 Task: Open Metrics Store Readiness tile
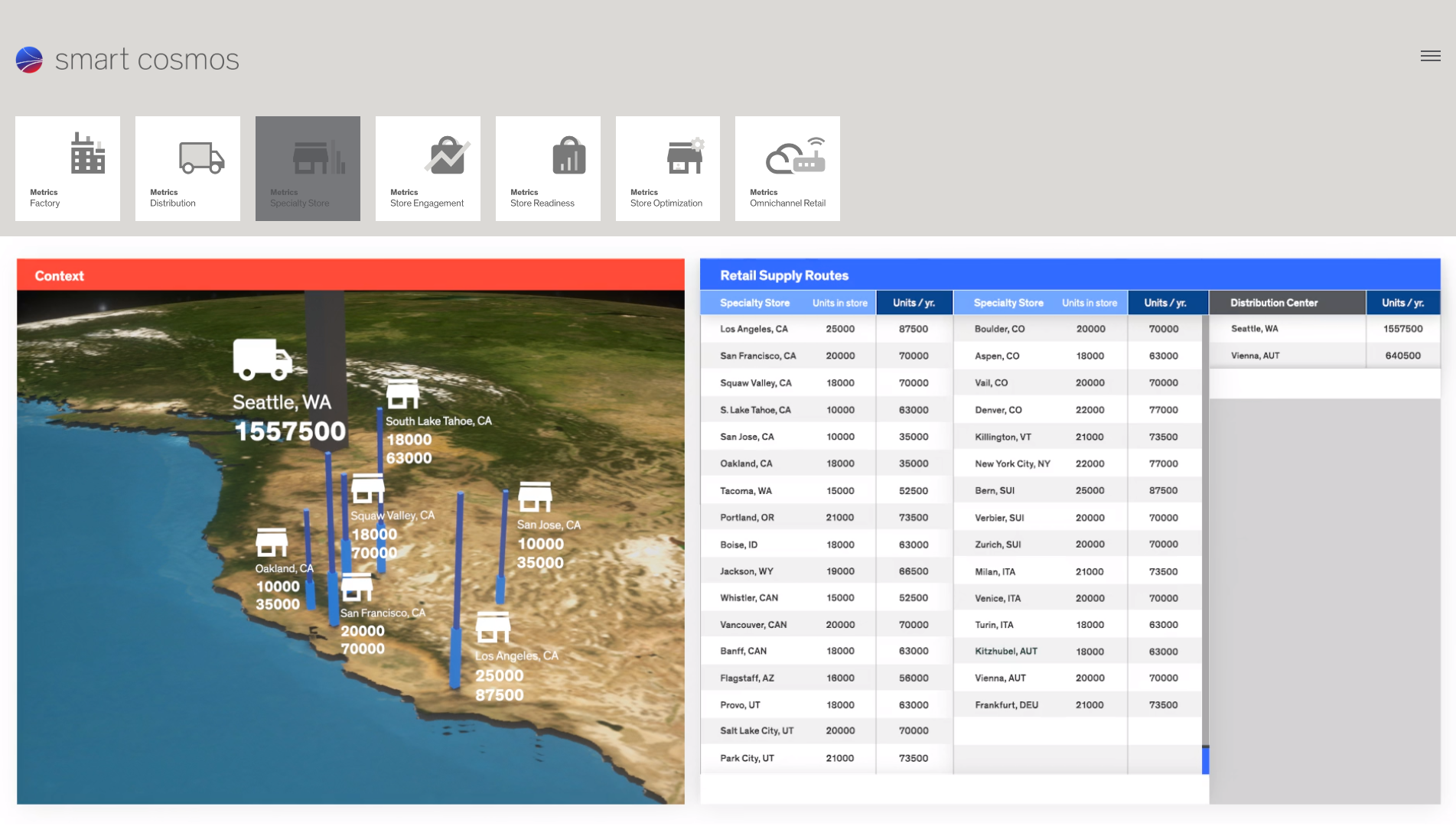point(548,168)
